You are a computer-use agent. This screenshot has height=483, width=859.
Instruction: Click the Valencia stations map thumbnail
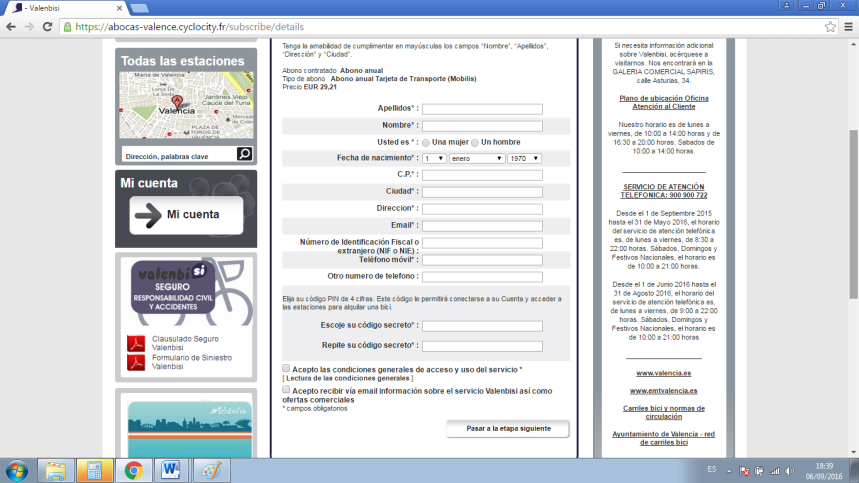pos(186,105)
